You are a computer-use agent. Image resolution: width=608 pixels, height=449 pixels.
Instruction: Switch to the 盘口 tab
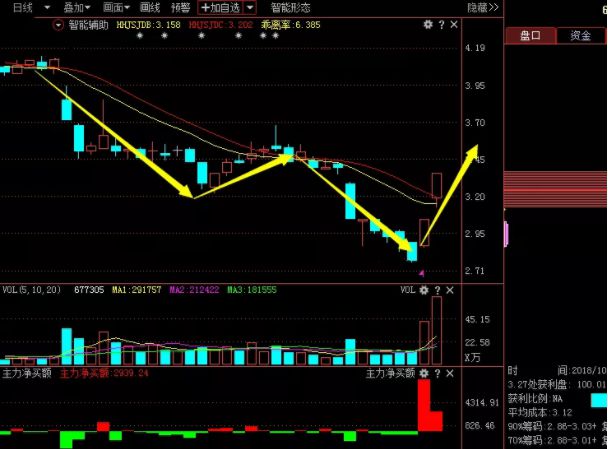coord(530,35)
